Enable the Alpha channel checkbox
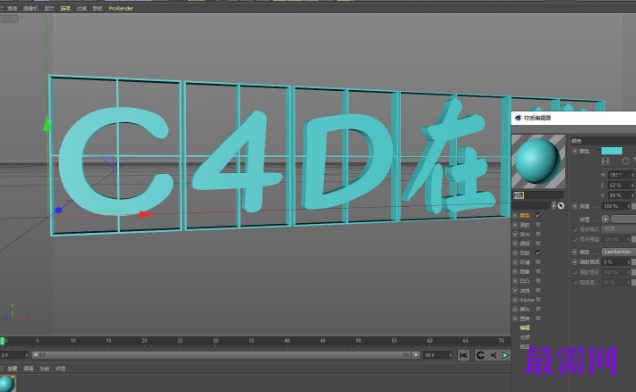The image size is (636, 392). click(x=538, y=299)
